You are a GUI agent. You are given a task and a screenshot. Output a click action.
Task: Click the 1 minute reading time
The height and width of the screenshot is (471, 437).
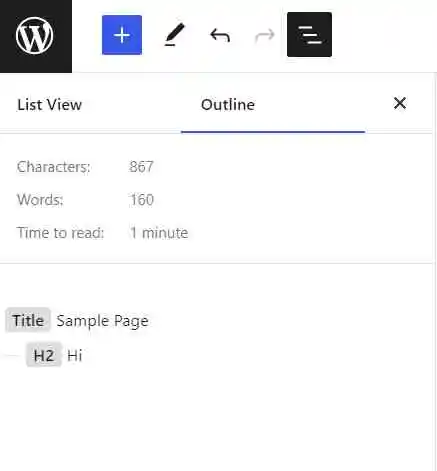click(159, 233)
